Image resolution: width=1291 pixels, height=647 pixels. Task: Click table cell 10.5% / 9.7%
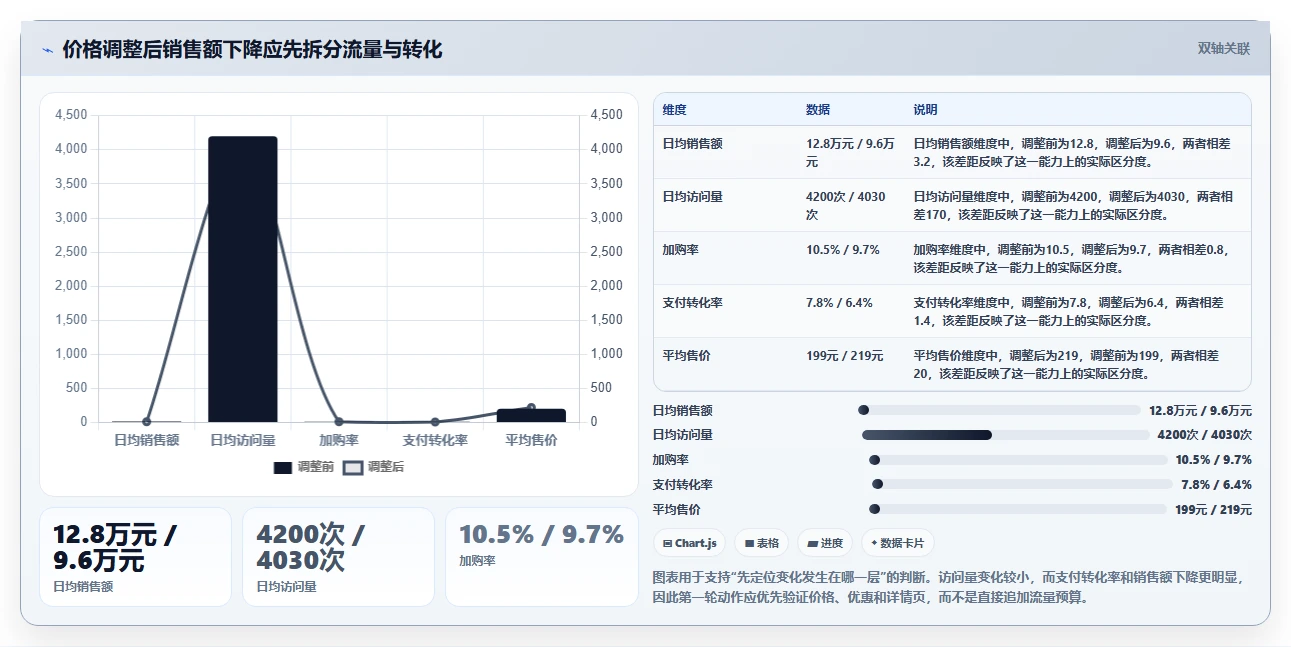tap(843, 250)
